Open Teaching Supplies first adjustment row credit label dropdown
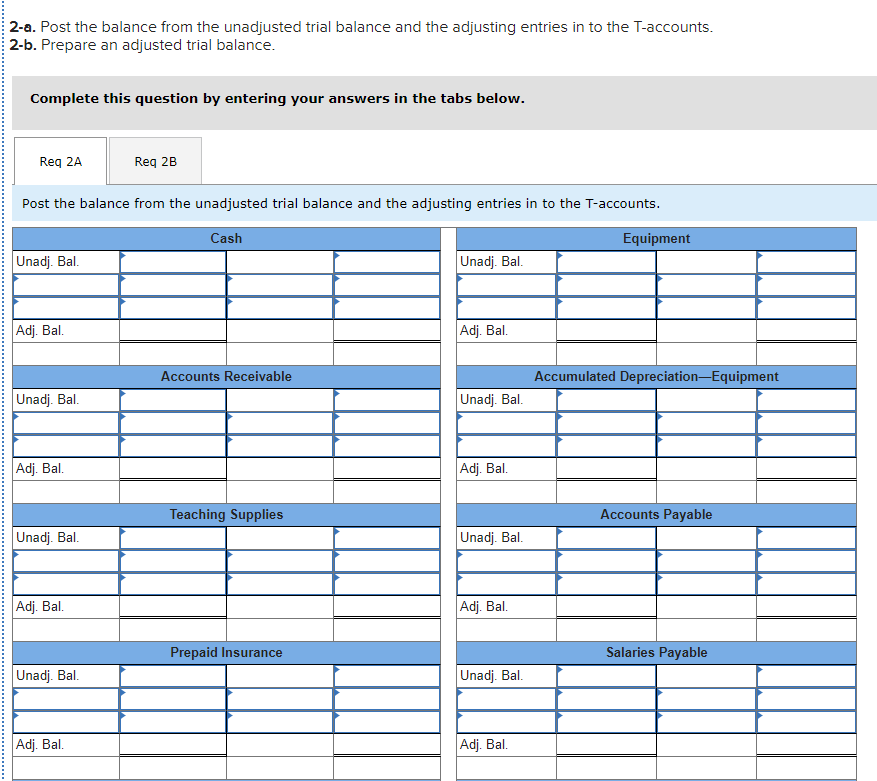The width and height of the screenshot is (877, 781). coord(280,561)
